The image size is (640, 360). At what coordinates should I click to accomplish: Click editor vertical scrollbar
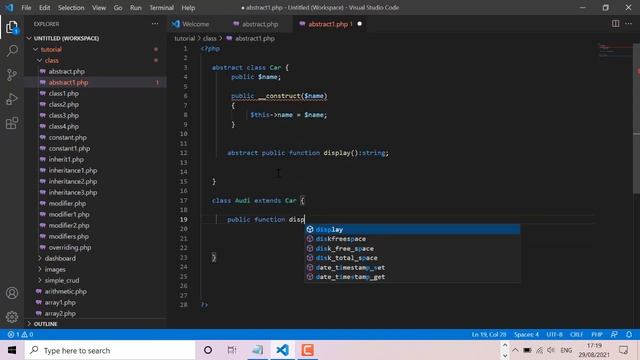pyautogui.click(x=636, y=119)
